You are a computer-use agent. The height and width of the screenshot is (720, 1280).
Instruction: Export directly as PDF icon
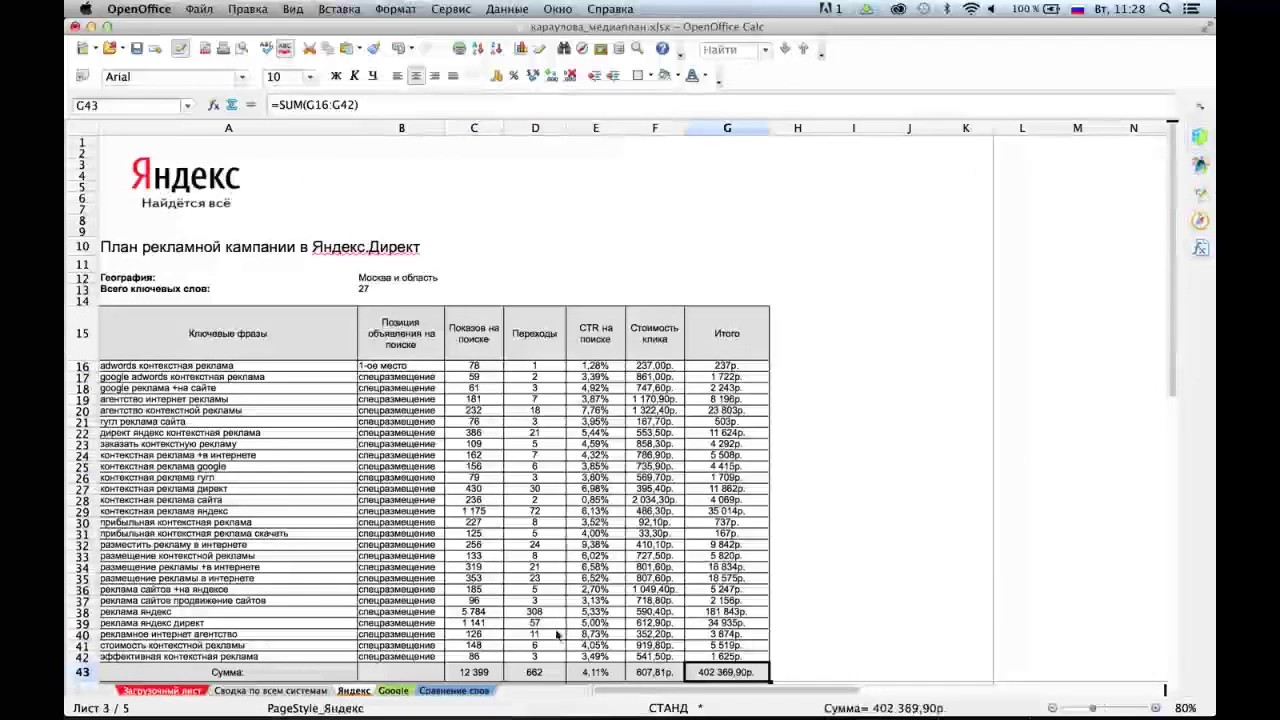coord(205,48)
